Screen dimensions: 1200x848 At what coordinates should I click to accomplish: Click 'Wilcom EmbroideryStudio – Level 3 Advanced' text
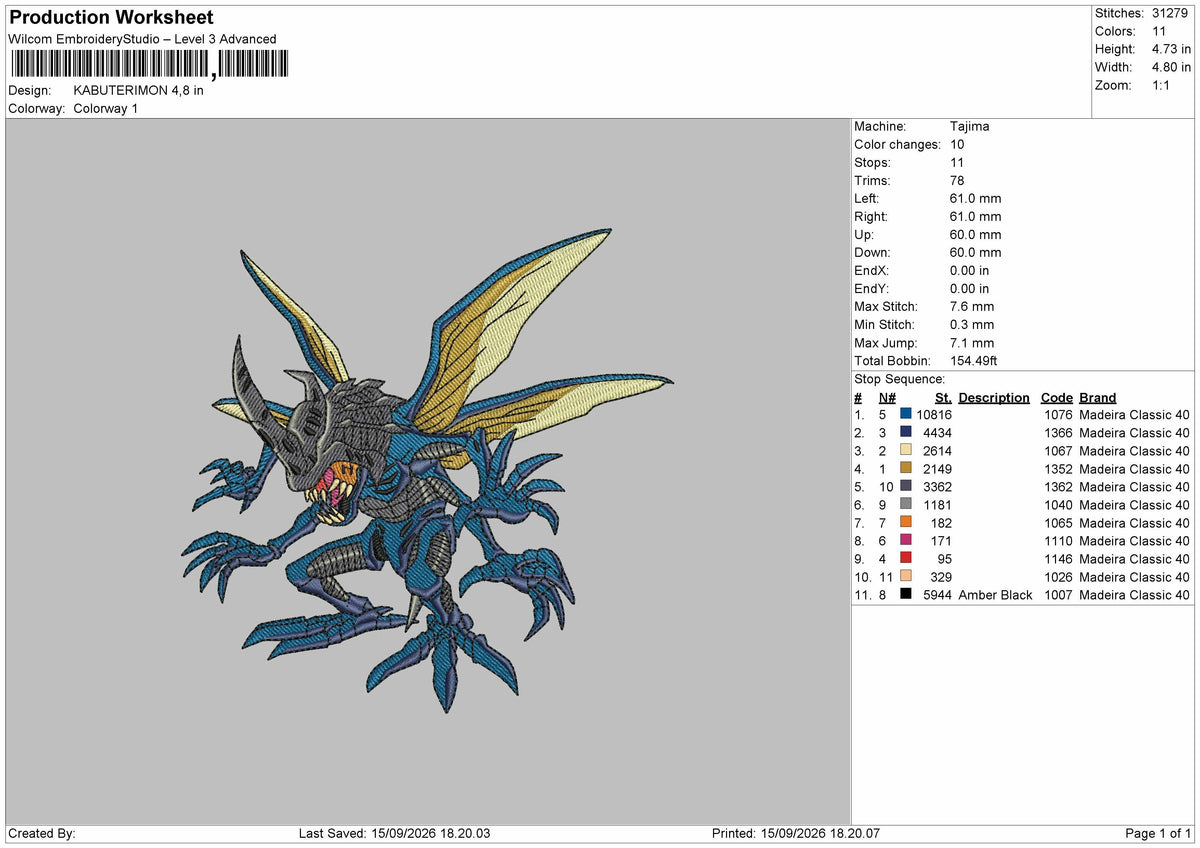142,39
